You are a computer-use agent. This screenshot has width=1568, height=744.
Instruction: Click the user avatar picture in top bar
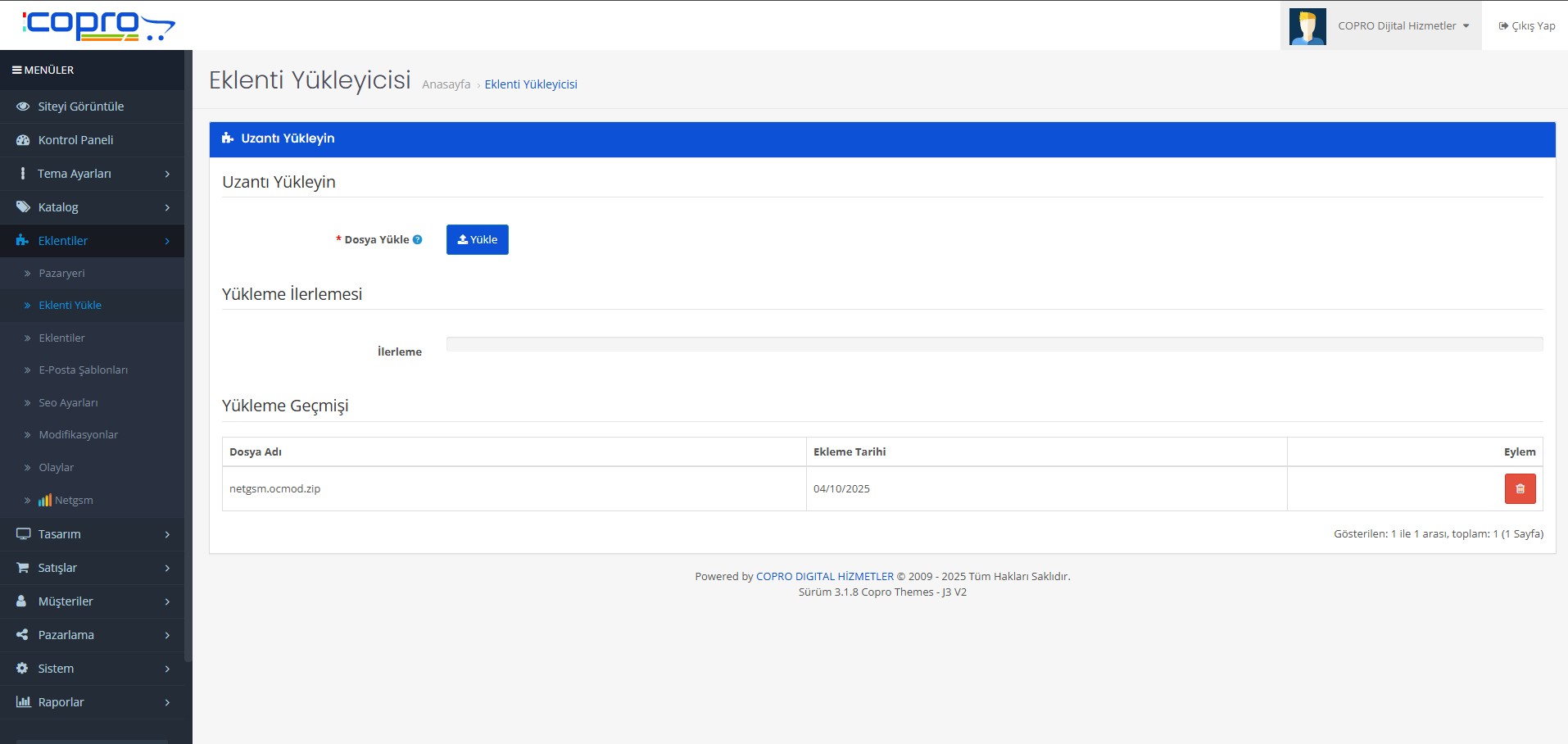click(x=1307, y=26)
